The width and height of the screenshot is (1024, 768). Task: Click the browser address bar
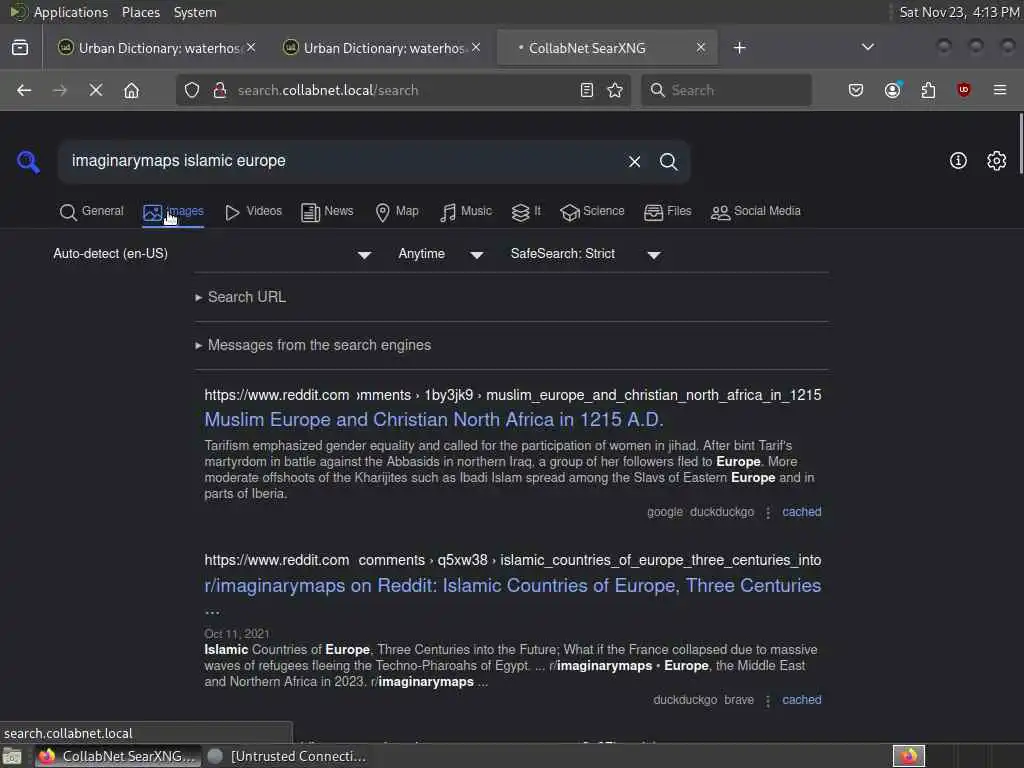[405, 90]
